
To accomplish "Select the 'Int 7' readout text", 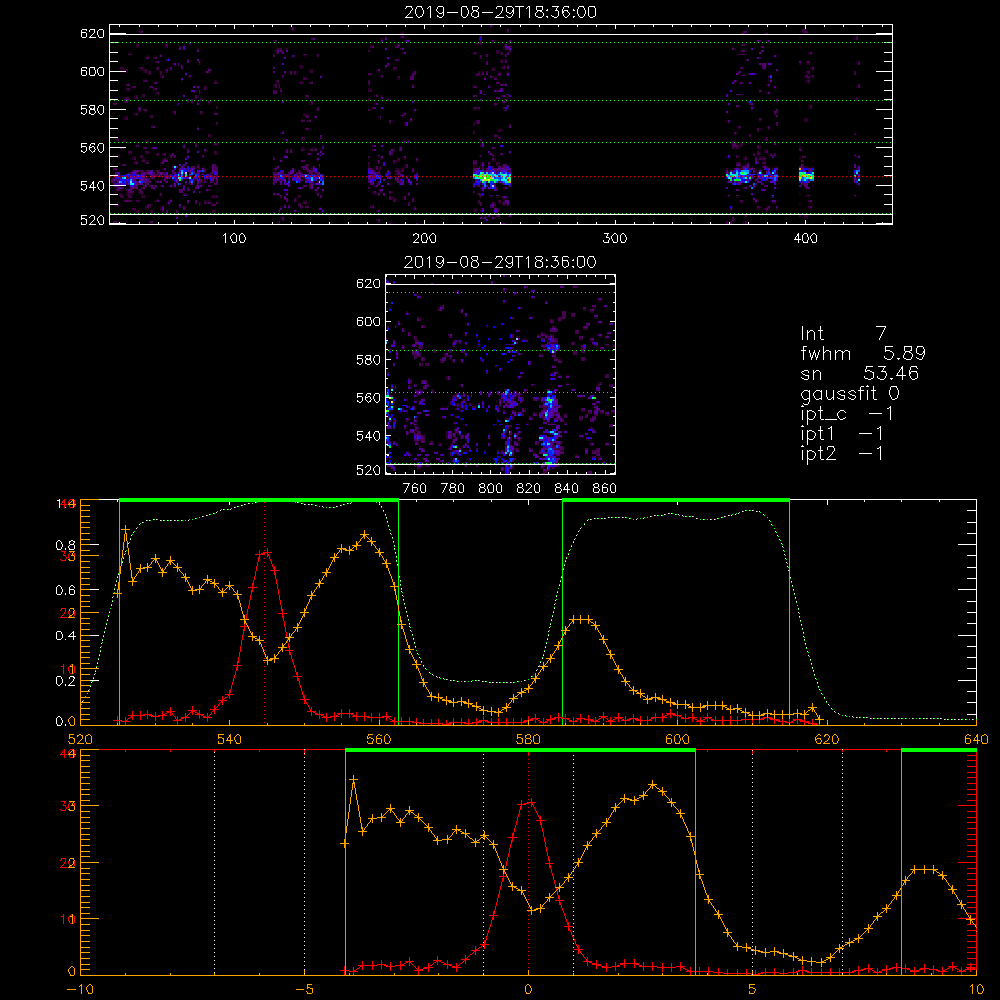I will pyautogui.click(x=843, y=333).
